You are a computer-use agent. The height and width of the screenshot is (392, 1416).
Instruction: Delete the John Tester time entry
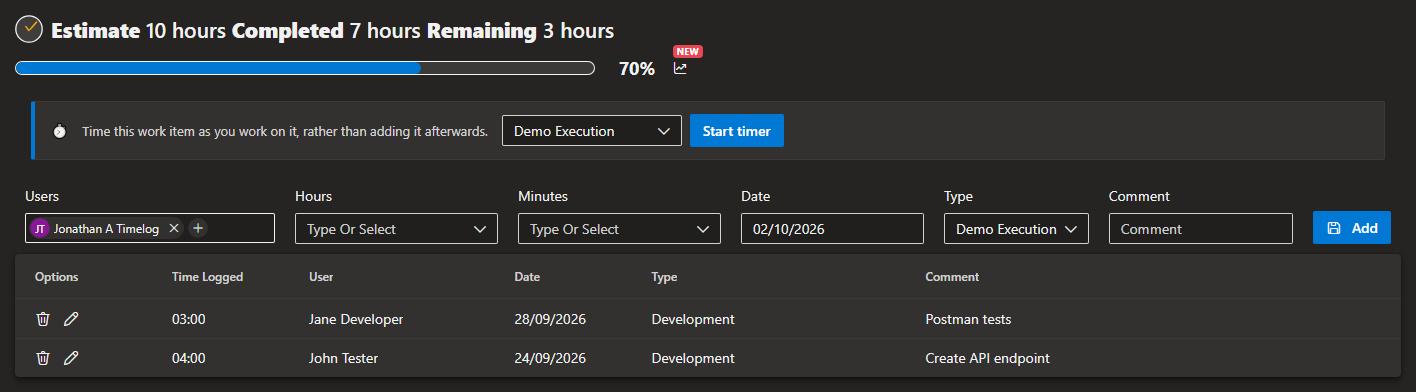tap(43, 358)
